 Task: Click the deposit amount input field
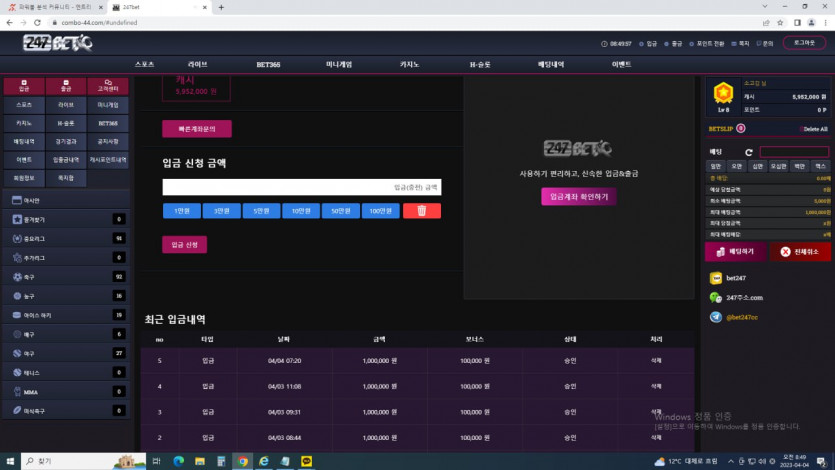(301, 187)
